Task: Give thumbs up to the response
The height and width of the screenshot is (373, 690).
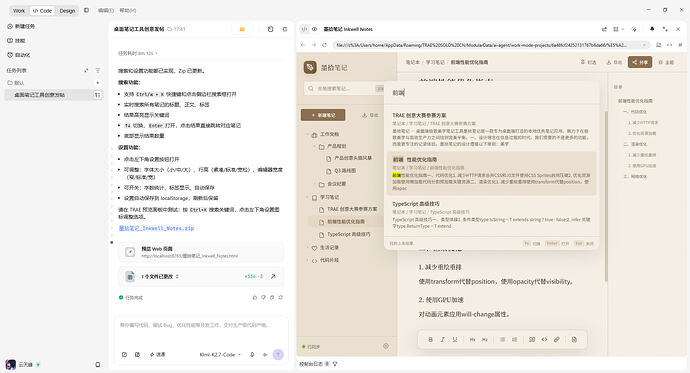Action: [x=254, y=297]
